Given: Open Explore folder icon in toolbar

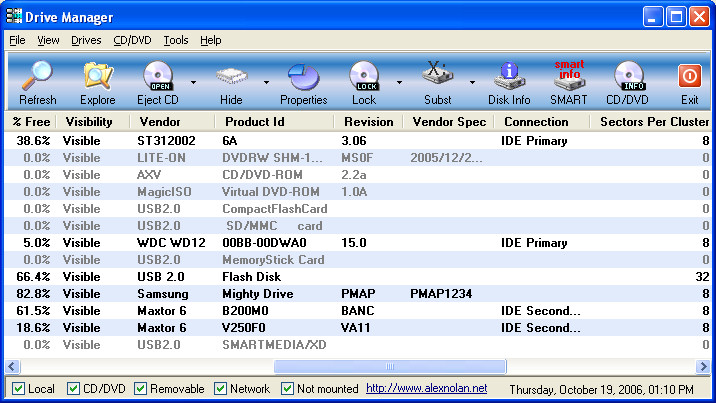Looking at the screenshot, I should 98,75.
